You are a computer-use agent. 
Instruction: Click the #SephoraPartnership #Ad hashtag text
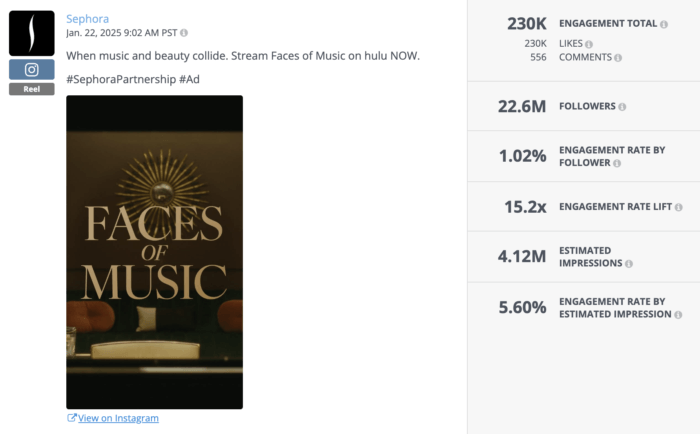point(133,79)
